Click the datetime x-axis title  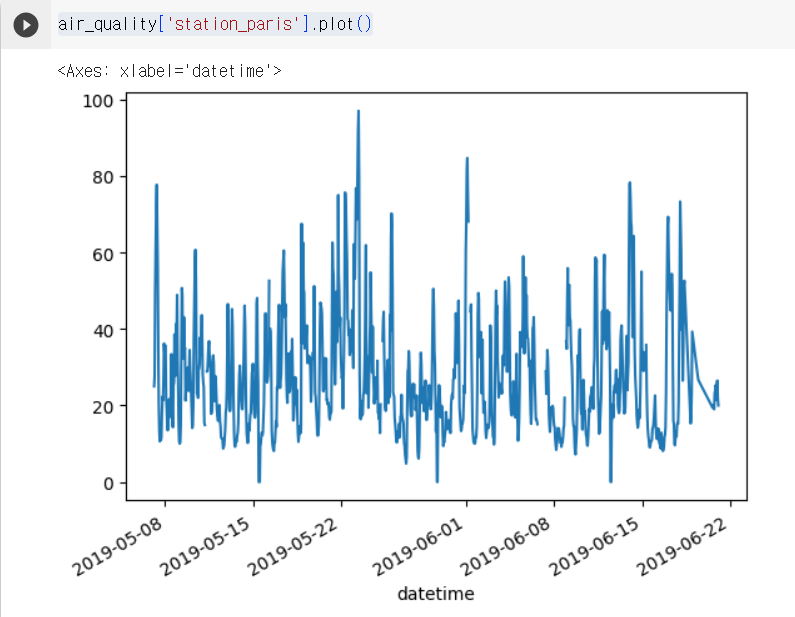click(x=436, y=594)
